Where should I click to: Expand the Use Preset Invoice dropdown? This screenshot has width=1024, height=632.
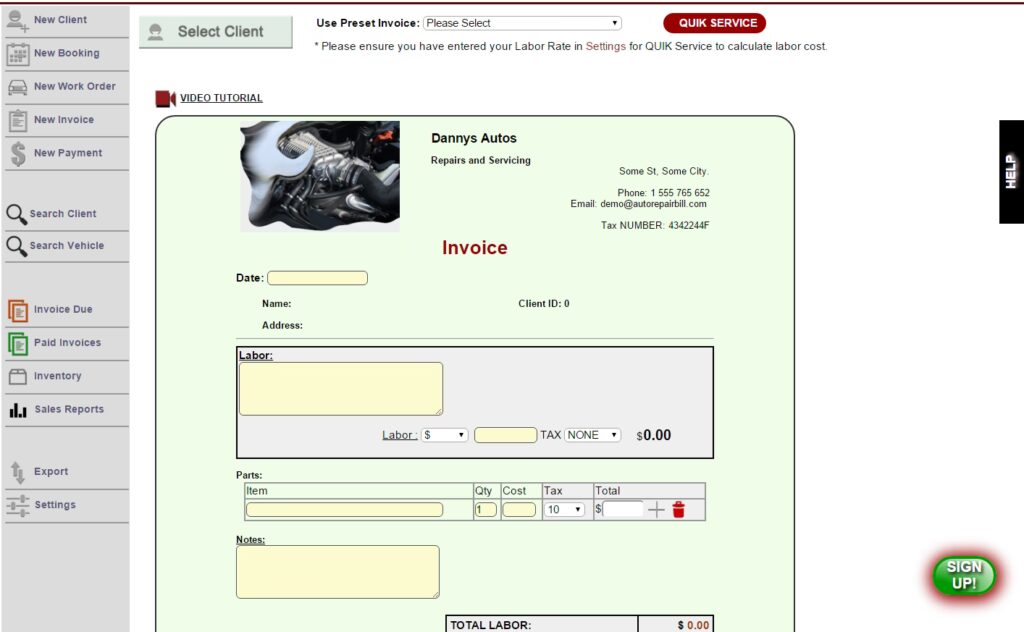click(x=522, y=23)
